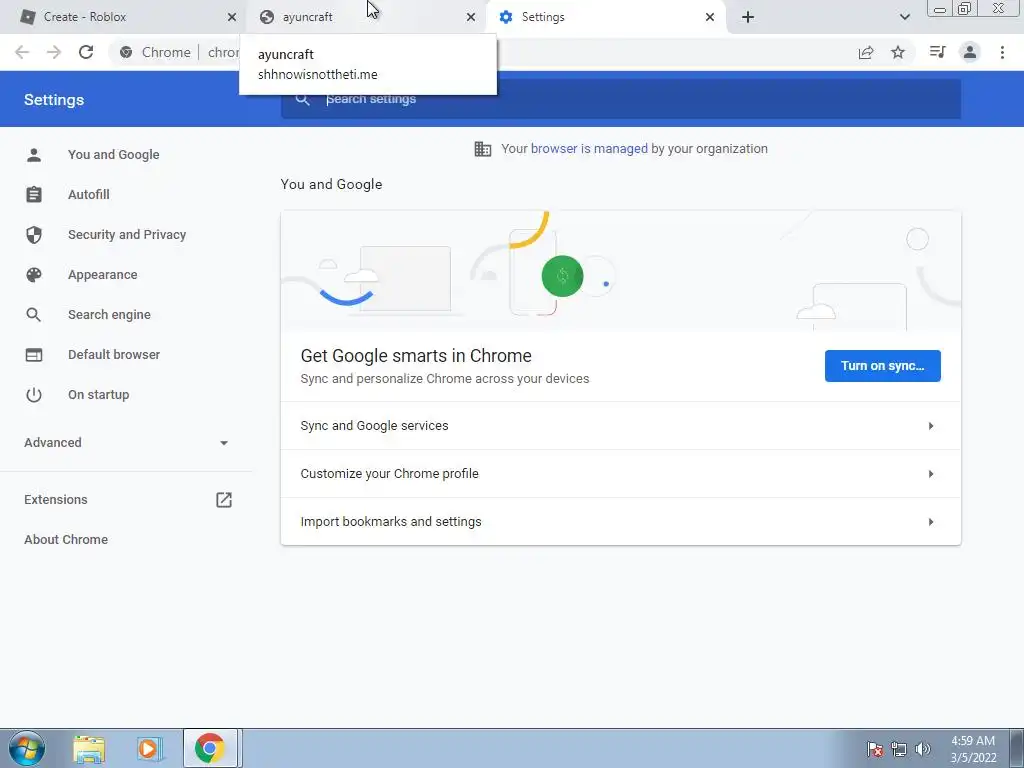The height and width of the screenshot is (768, 1024).
Task: Click the search magnifier icon in Settings
Action: coord(302,99)
